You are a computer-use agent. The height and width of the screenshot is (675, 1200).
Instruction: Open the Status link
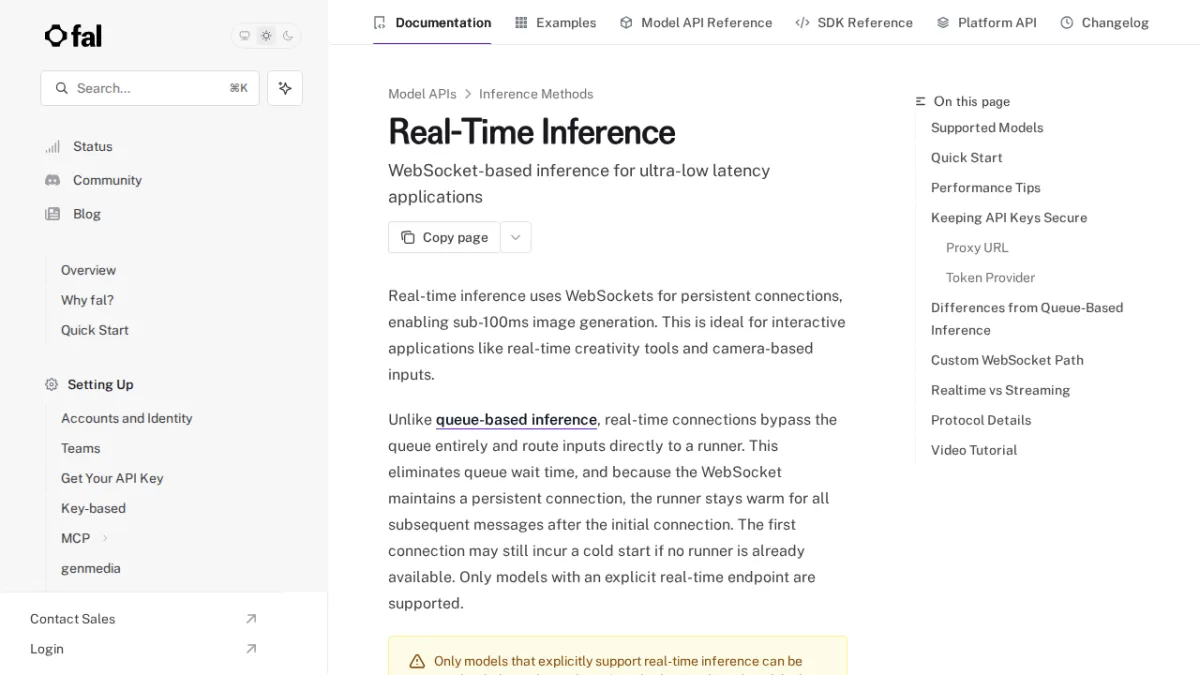[x=93, y=147]
